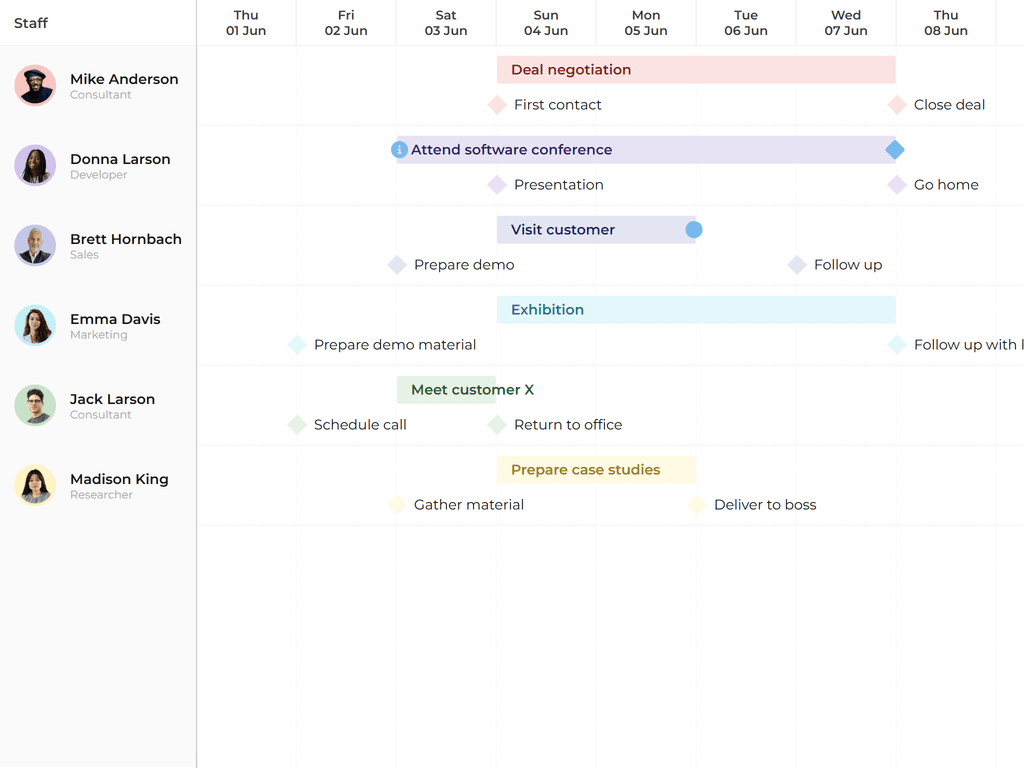Select the Prepare case studies event
1024x768 pixels.
pos(596,470)
